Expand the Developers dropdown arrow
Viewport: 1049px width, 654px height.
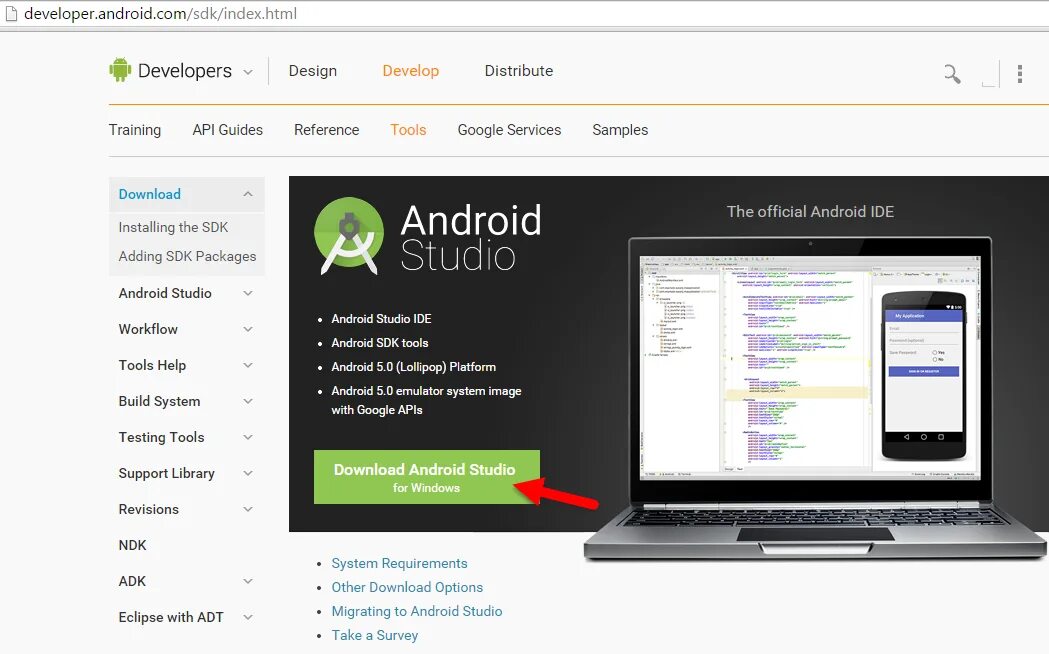[x=248, y=72]
